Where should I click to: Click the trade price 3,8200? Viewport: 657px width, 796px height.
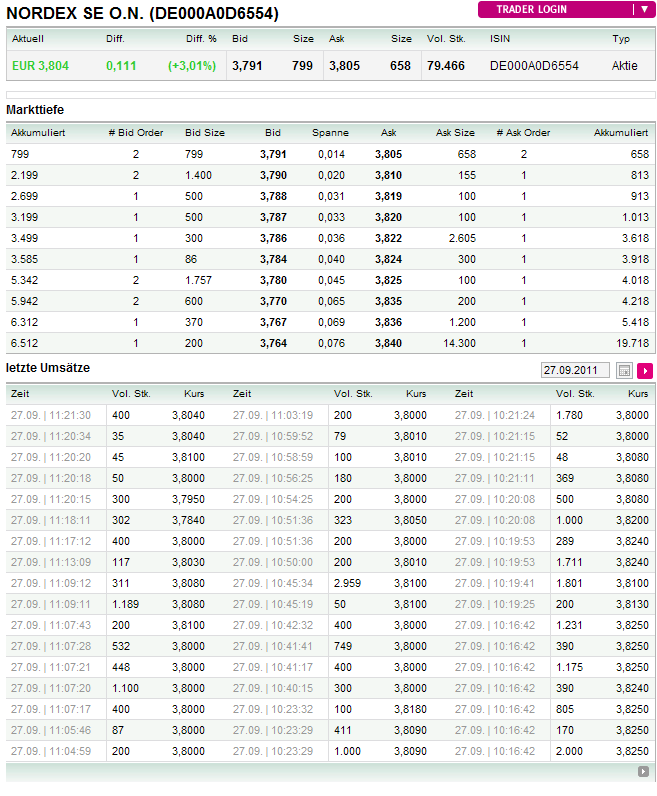pos(632,520)
